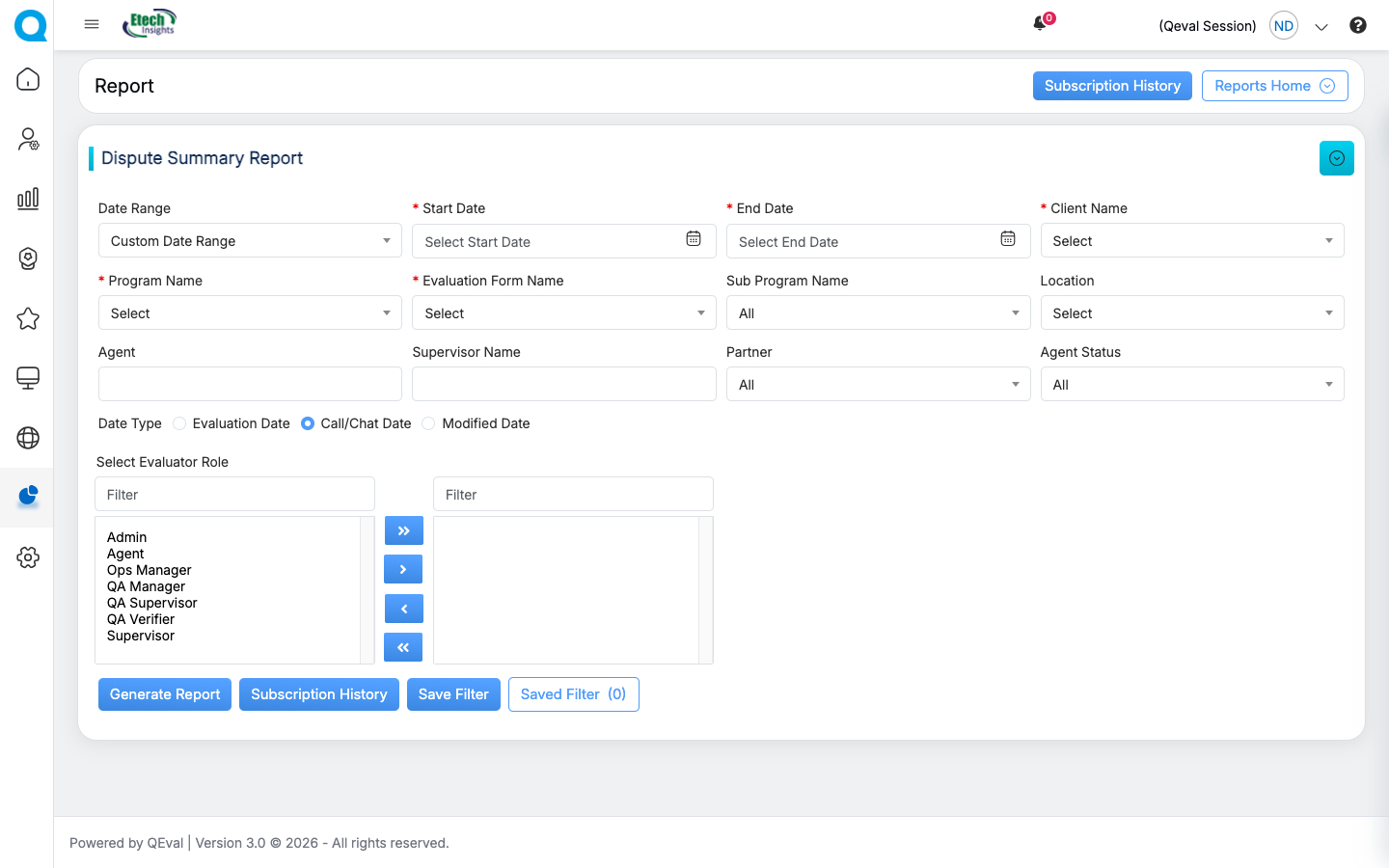Choose the Modified Date radio button
The height and width of the screenshot is (868, 1389).
pyautogui.click(x=428, y=423)
